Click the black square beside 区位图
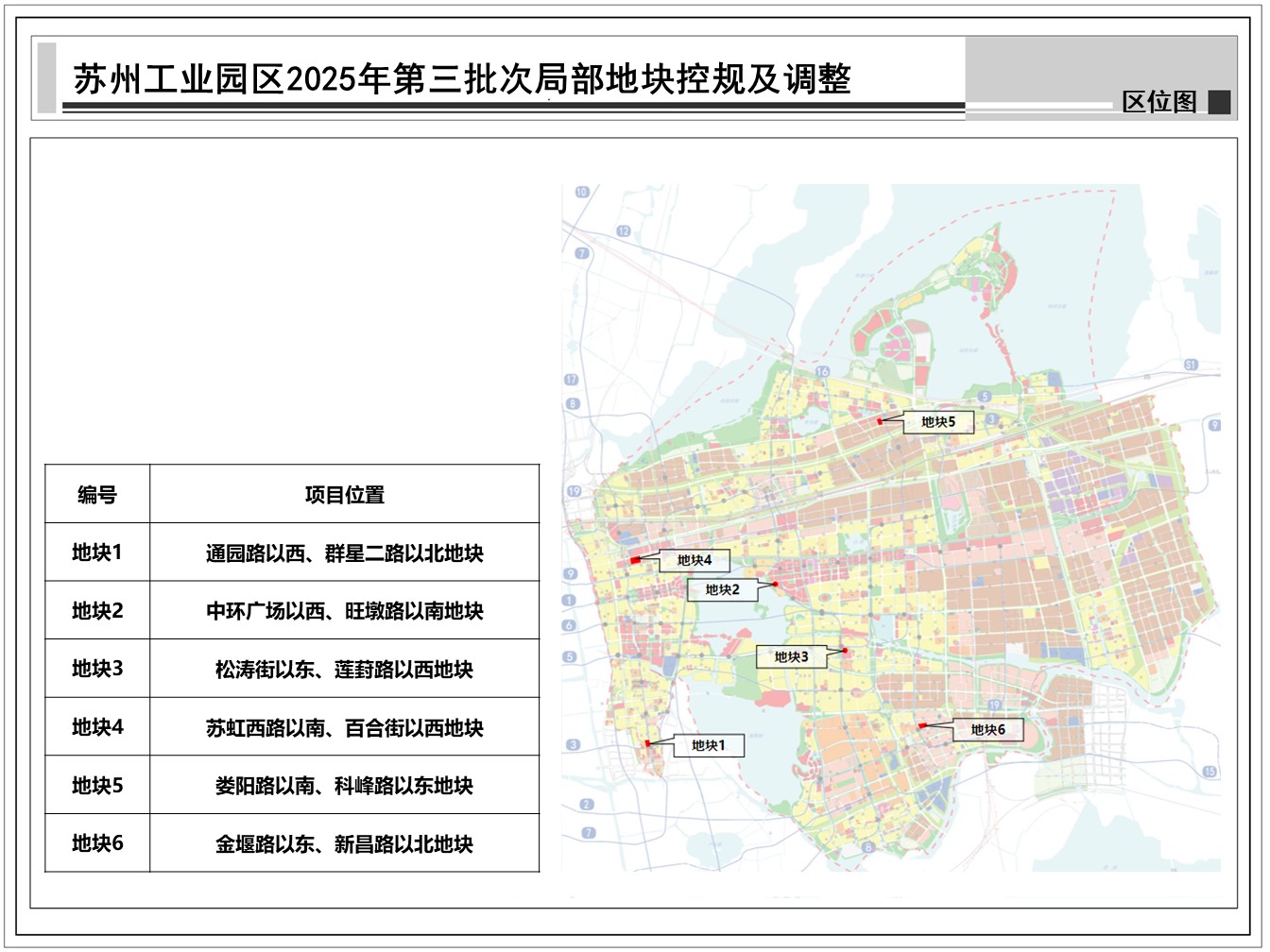Viewport: 1270px width, 952px height. pyautogui.click(x=1219, y=102)
